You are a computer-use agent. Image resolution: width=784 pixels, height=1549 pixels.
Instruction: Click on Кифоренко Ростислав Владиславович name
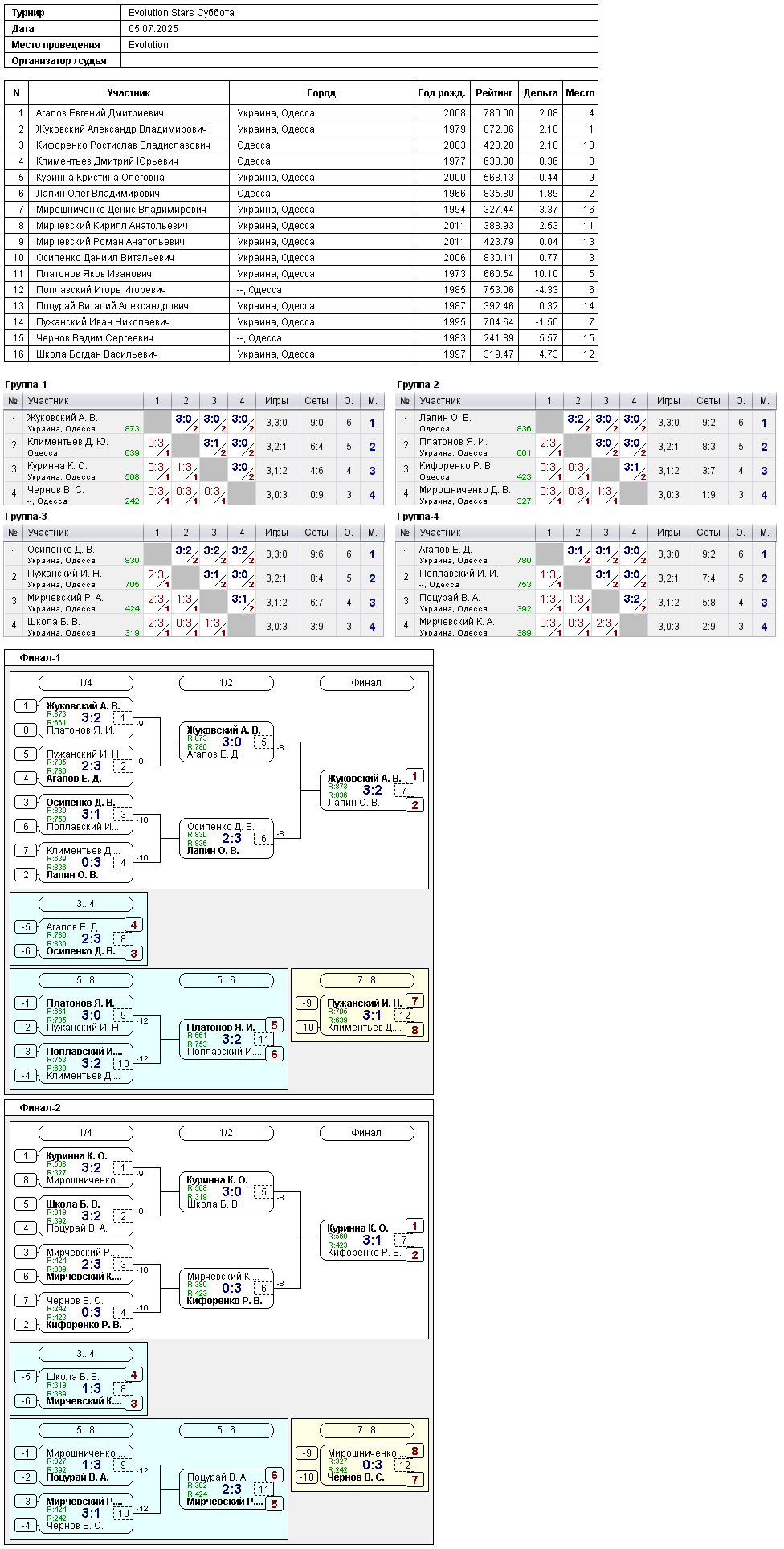point(123,145)
